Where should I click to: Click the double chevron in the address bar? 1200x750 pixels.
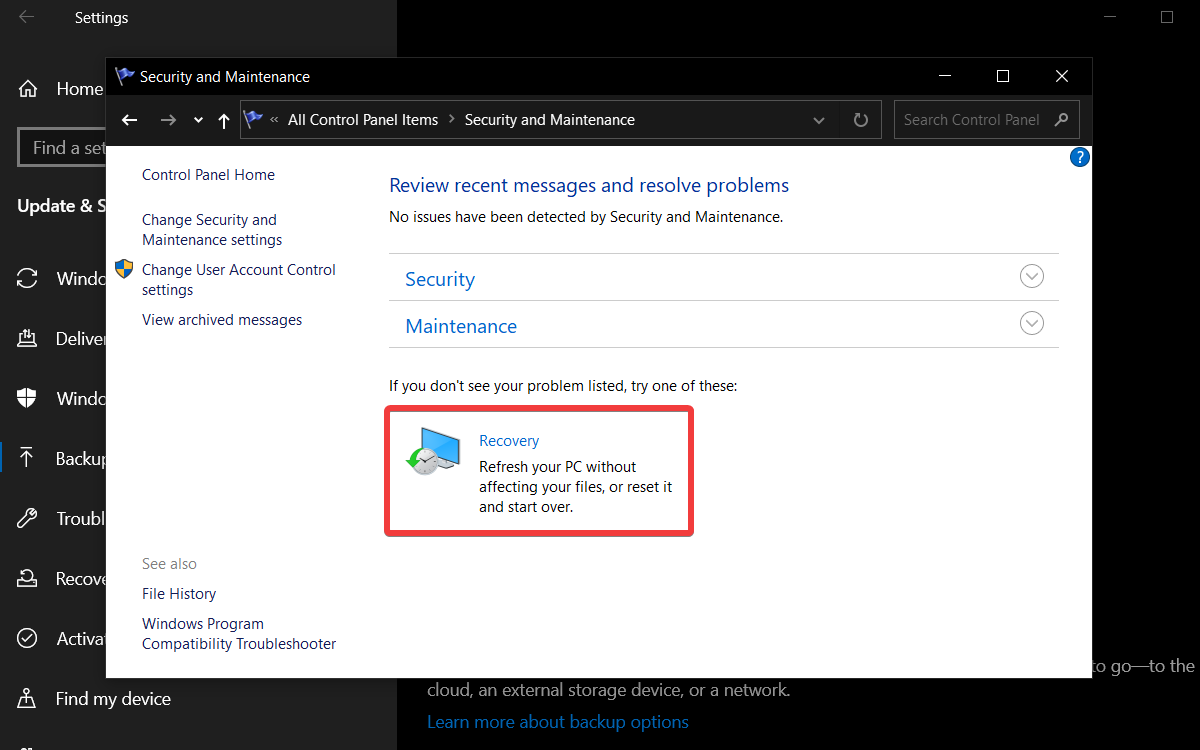(x=275, y=120)
